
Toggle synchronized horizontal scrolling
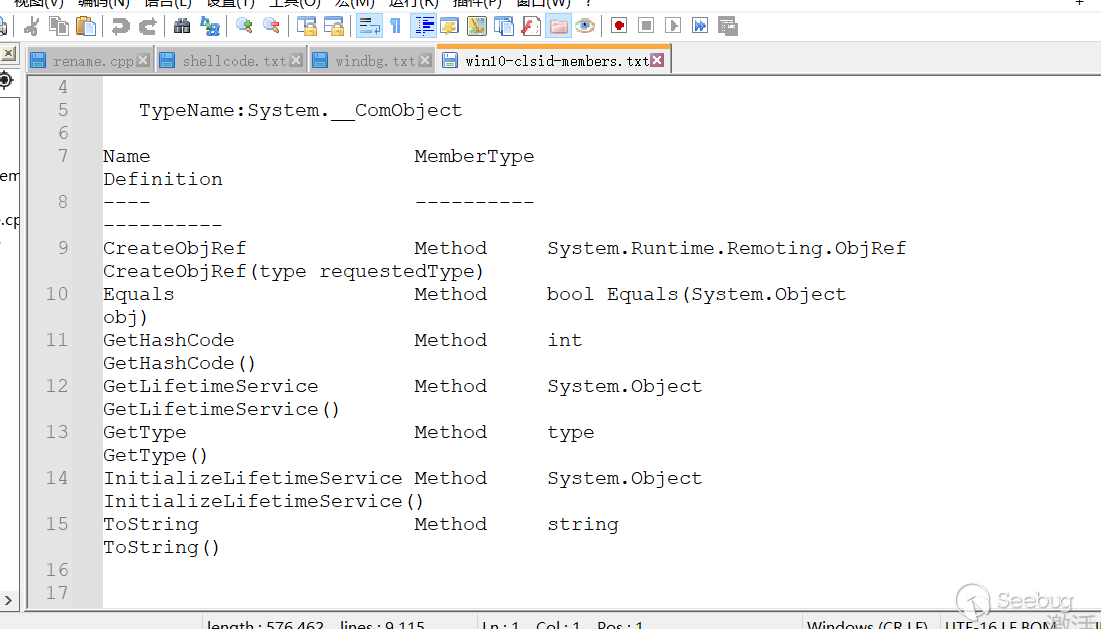[x=334, y=27]
